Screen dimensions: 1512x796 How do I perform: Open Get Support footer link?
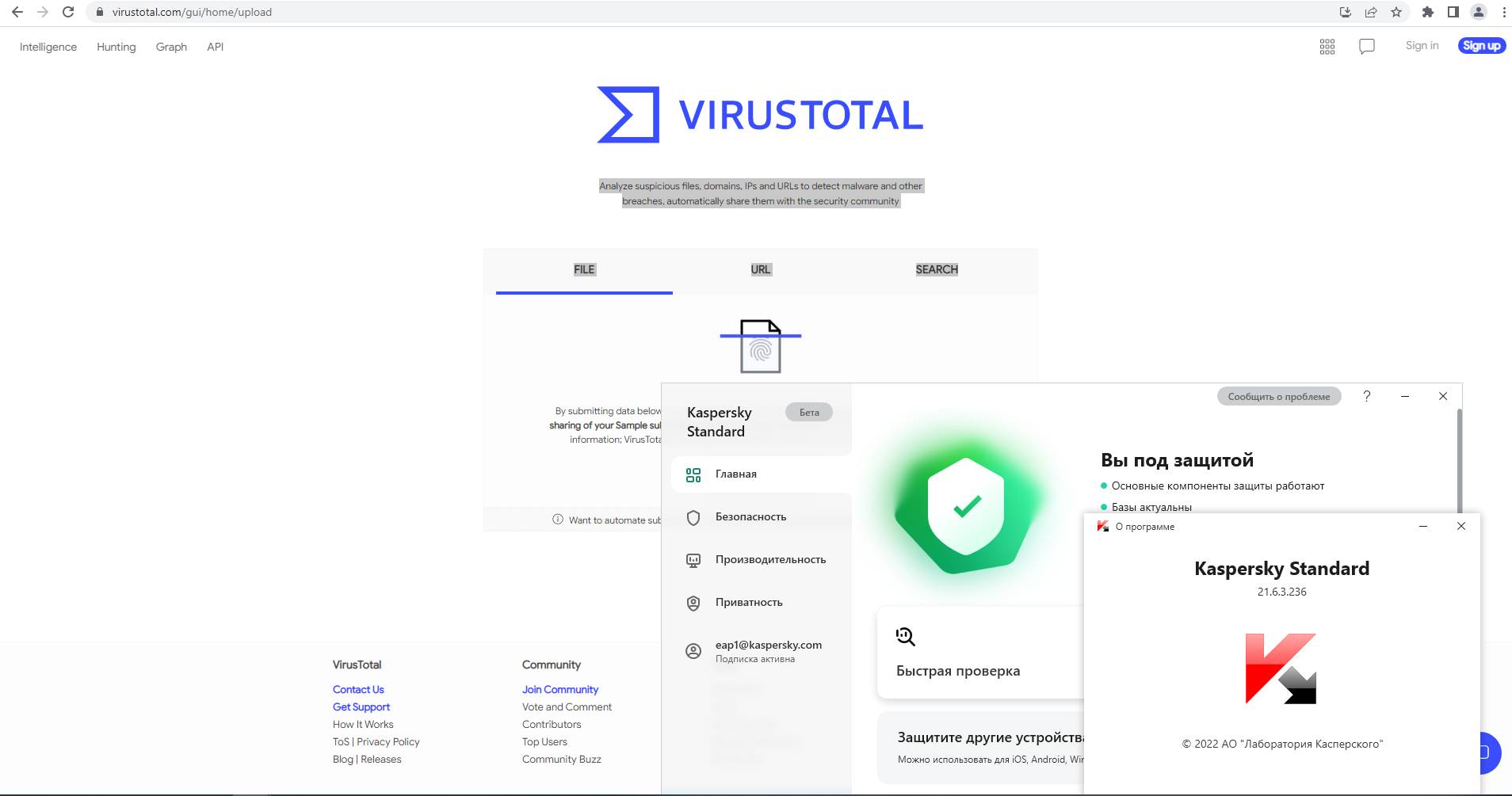point(361,707)
